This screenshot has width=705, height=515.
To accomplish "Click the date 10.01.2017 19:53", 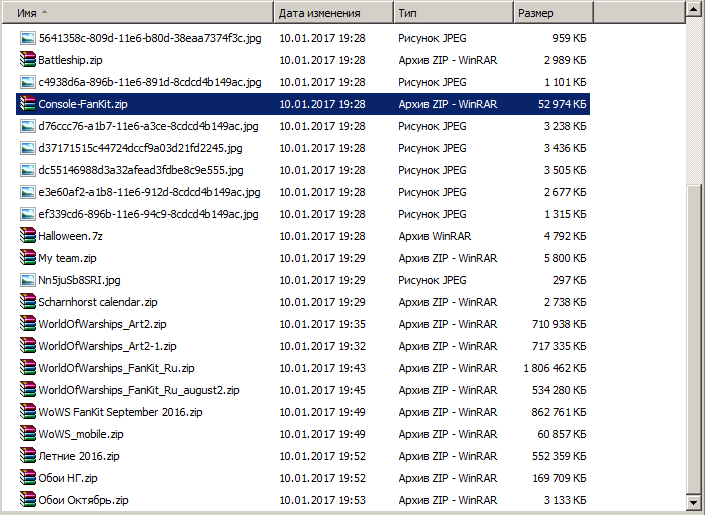I will [322, 501].
